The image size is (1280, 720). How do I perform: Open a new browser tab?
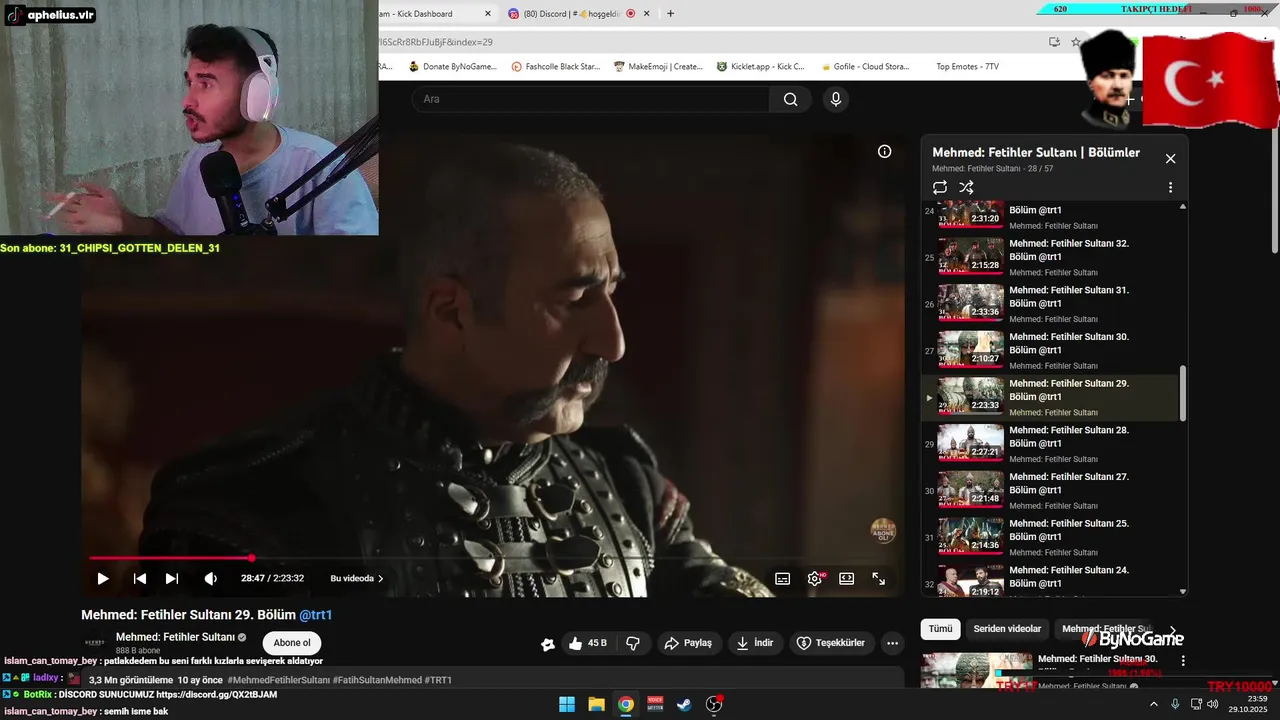point(670,14)
